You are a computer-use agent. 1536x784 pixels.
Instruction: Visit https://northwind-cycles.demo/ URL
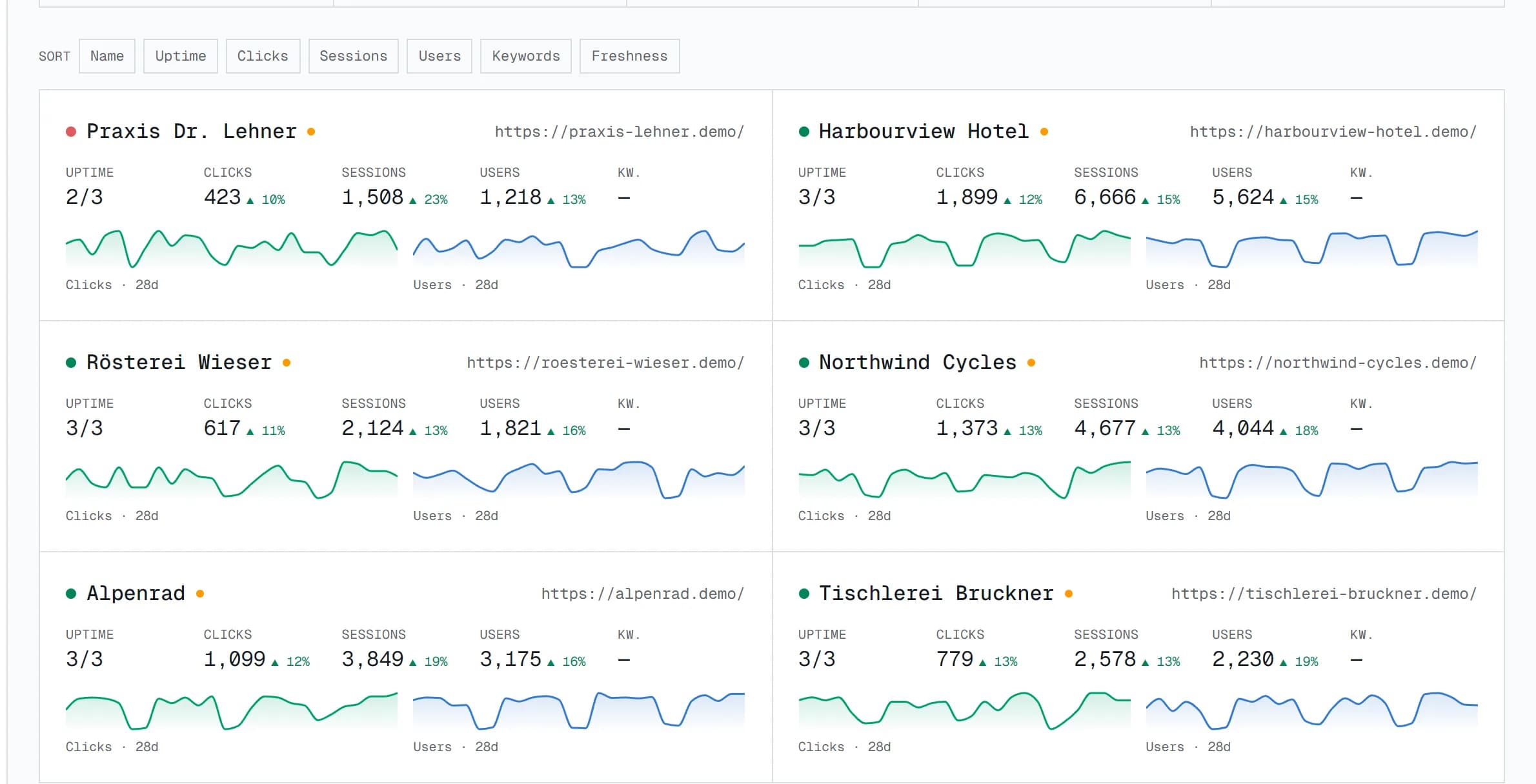[x=1338, y=363]
